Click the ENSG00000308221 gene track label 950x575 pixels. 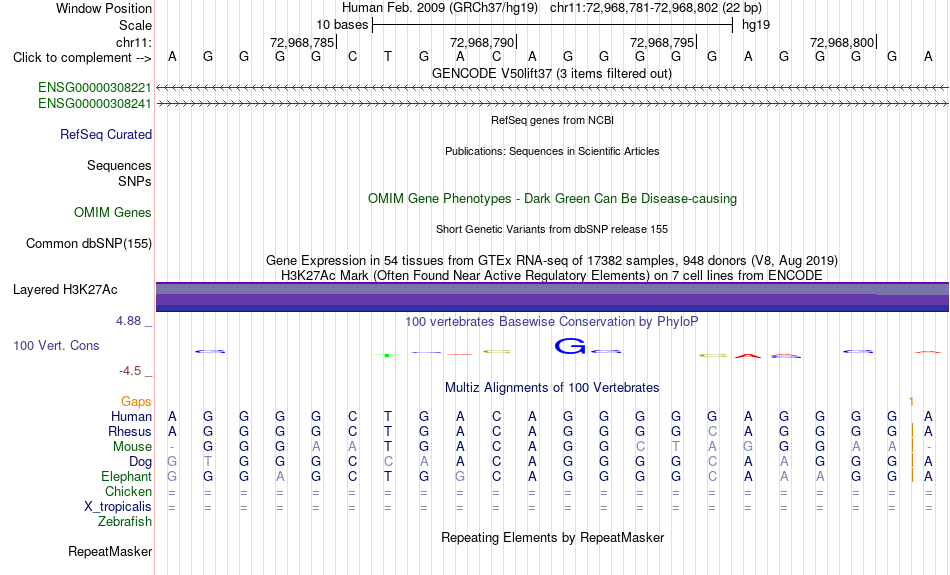point(95,88)
